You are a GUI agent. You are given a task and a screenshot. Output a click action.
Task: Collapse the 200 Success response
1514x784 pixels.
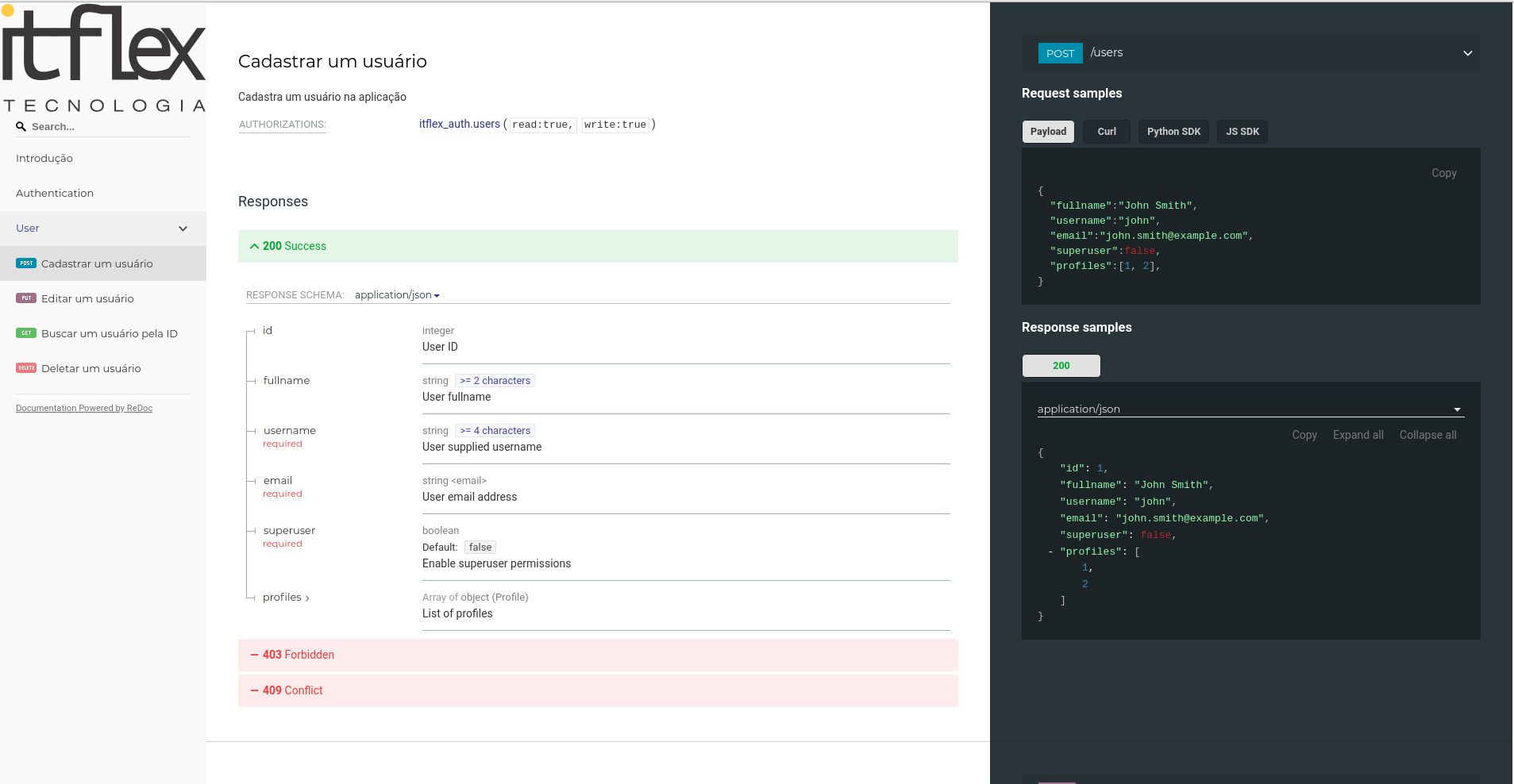[x=598, y=246]
